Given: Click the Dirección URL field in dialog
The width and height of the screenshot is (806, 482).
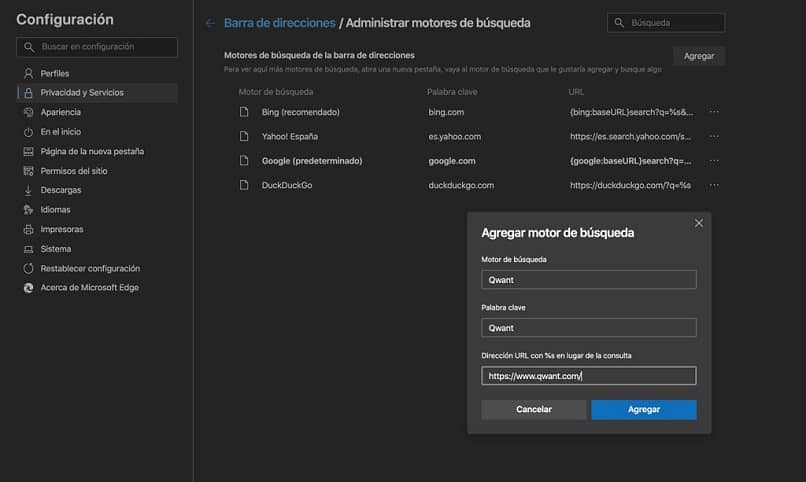Looking at the screenshot, I should pos(589,376).
